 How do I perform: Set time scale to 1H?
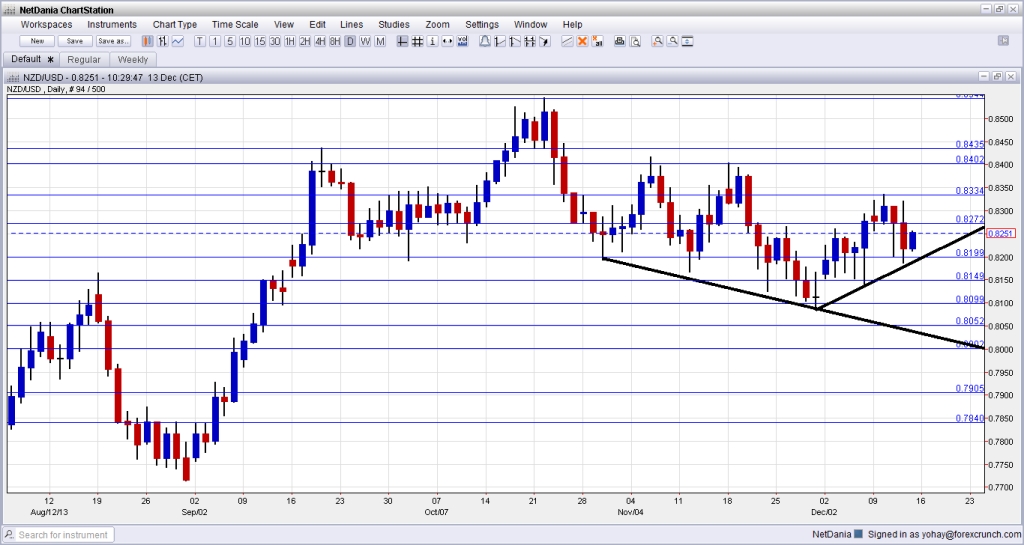pos(290,41)
